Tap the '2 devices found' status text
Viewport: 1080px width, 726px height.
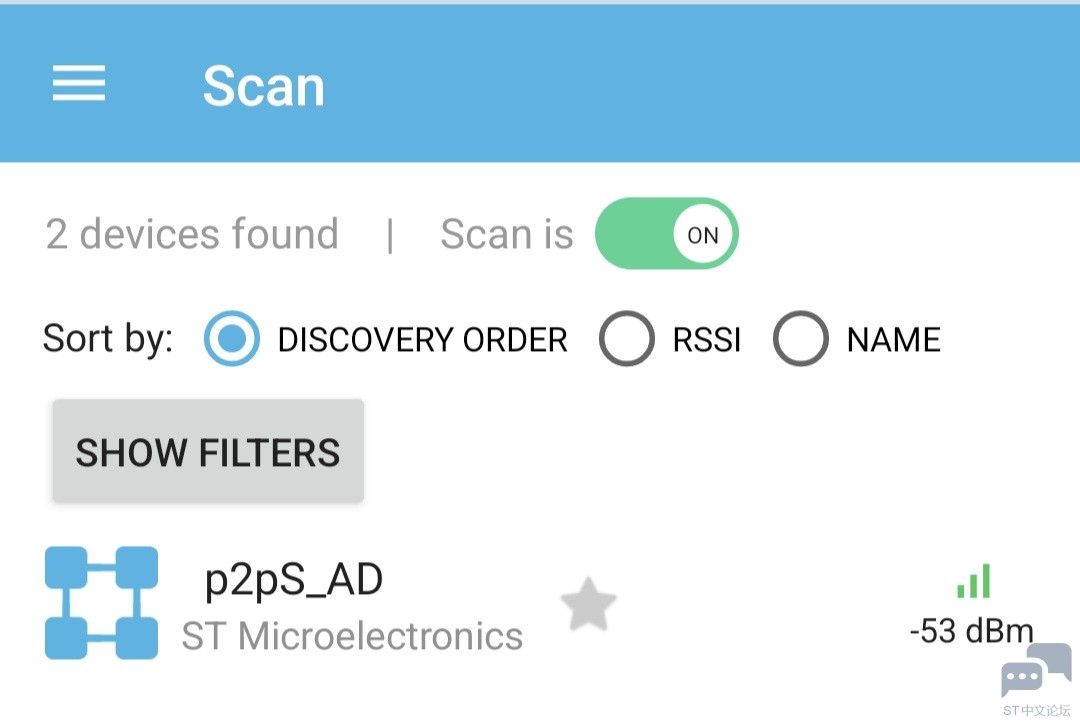(191, 234)
